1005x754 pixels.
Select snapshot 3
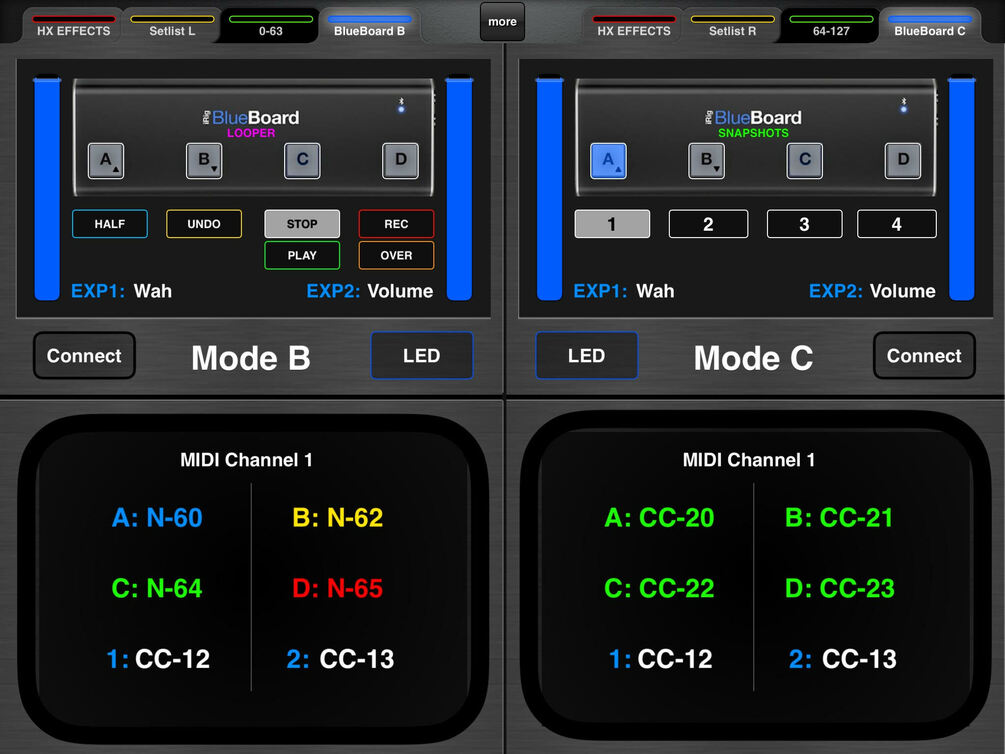(804, 224)
